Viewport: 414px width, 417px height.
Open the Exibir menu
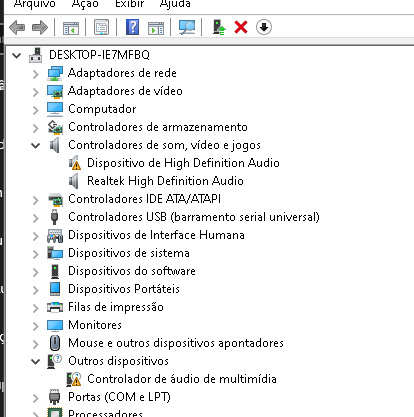click(129, 4)
